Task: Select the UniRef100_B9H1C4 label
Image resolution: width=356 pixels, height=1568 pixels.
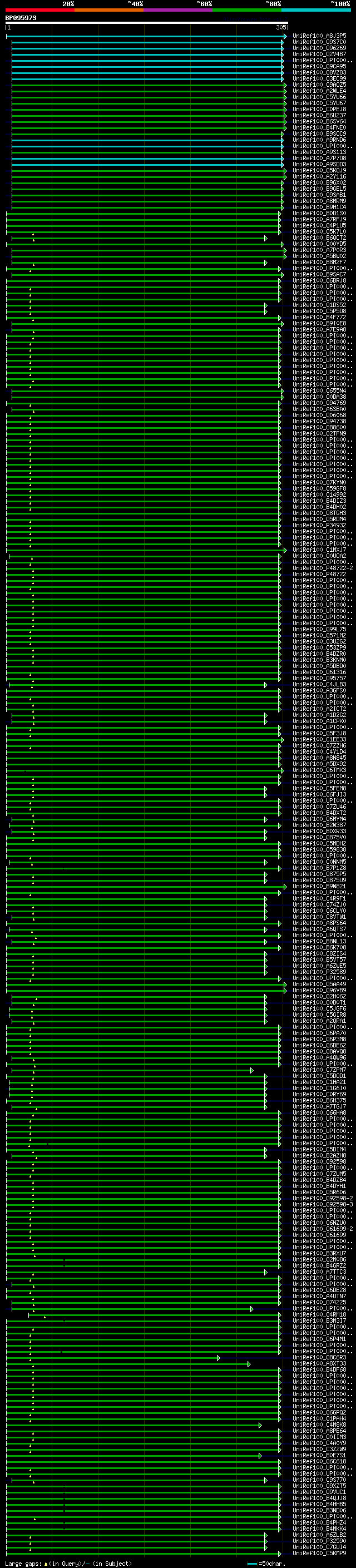Action: (319, 207)
